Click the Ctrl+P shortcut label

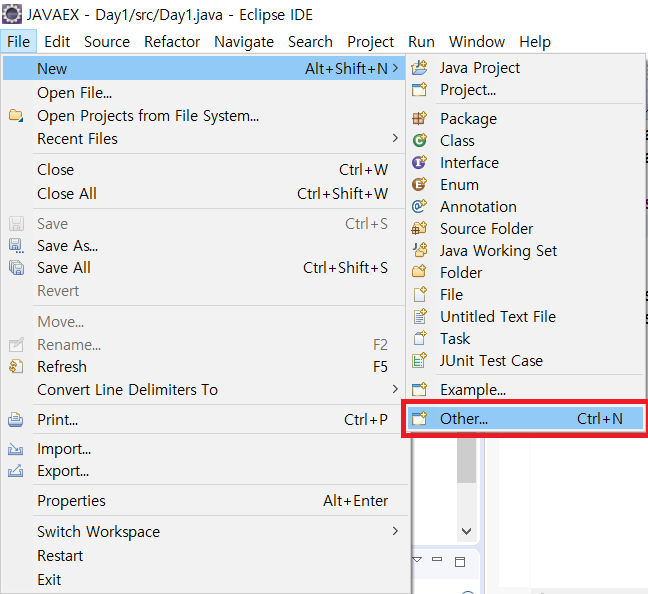366,420
